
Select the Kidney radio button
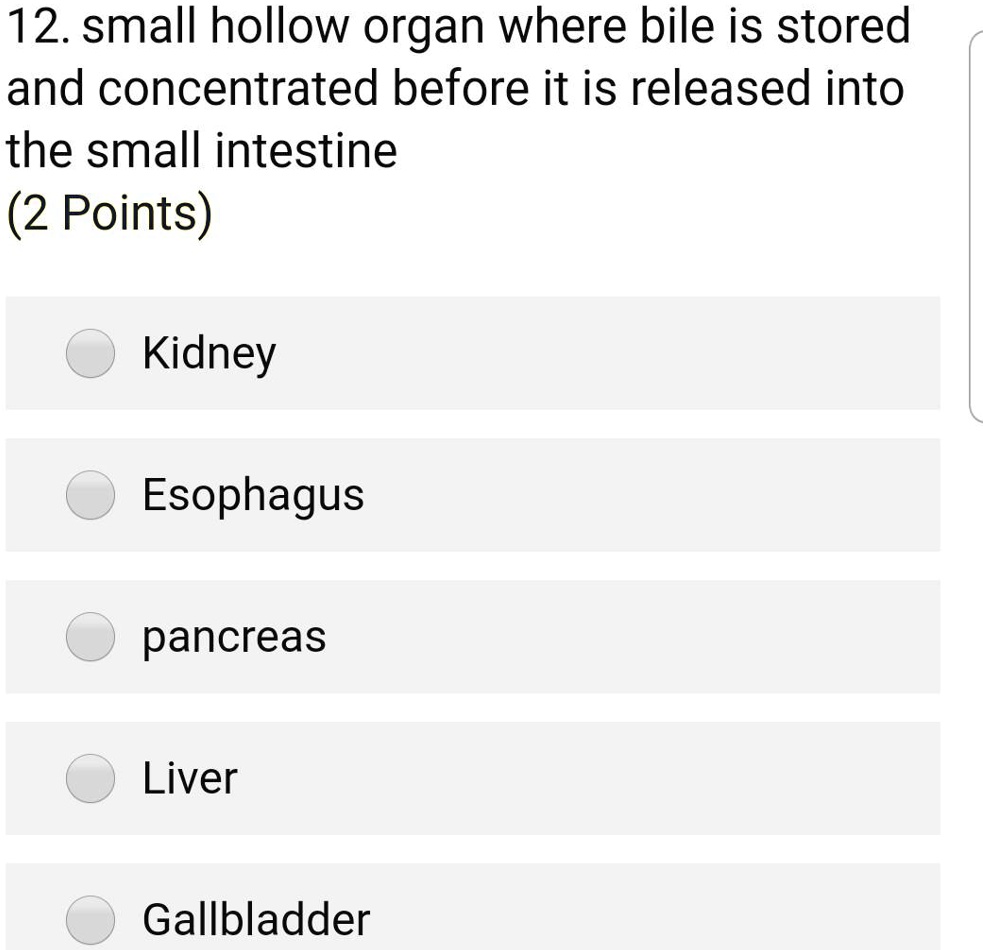tap(89, 353)
